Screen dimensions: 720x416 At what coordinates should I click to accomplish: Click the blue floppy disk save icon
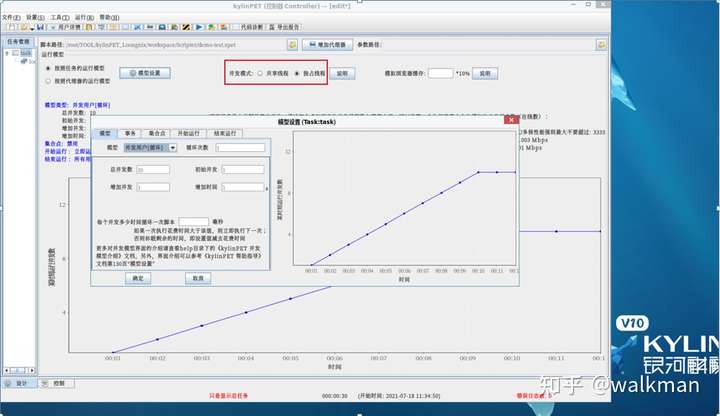tap(41, 27)
